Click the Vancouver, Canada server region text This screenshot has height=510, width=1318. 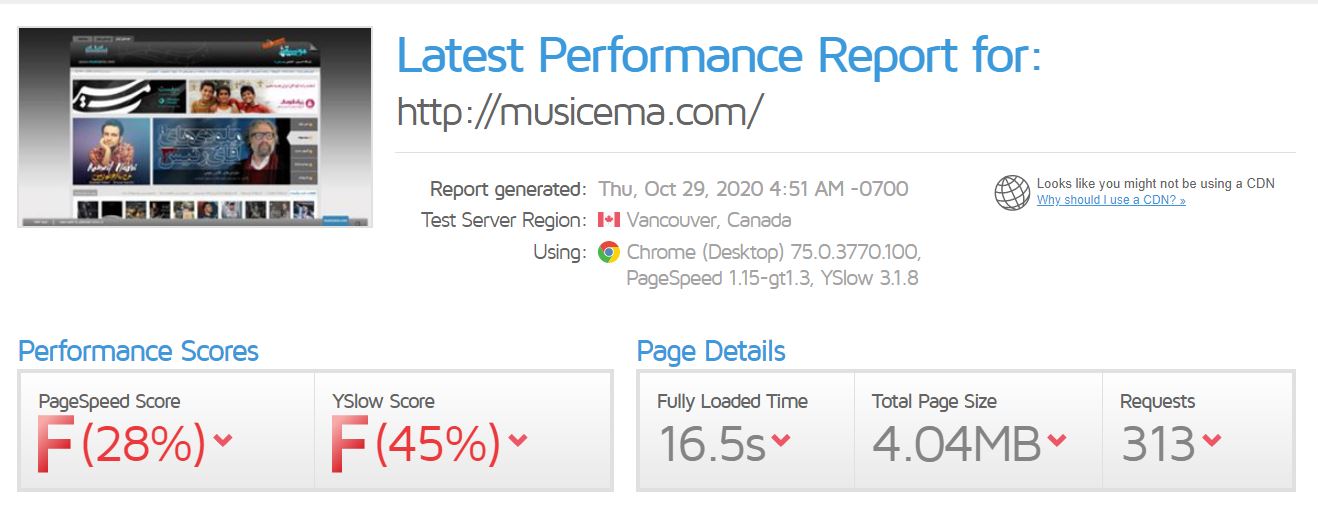click(708, 220)
